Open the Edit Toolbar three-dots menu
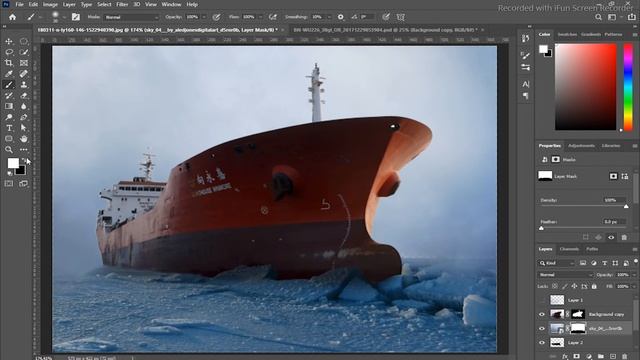640x360 pixels. click(x=24, y=149)
